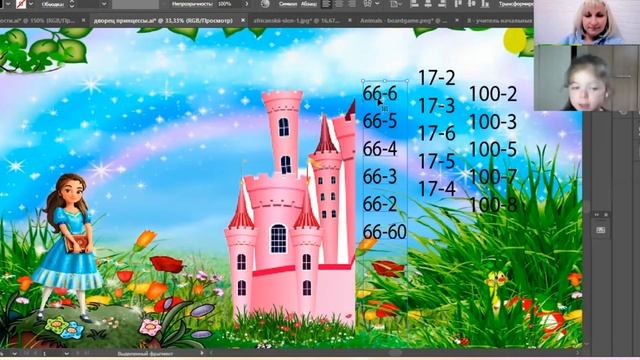Click the 66-60 text line
This screenshot has height=360, width=640.
[384, 232]
